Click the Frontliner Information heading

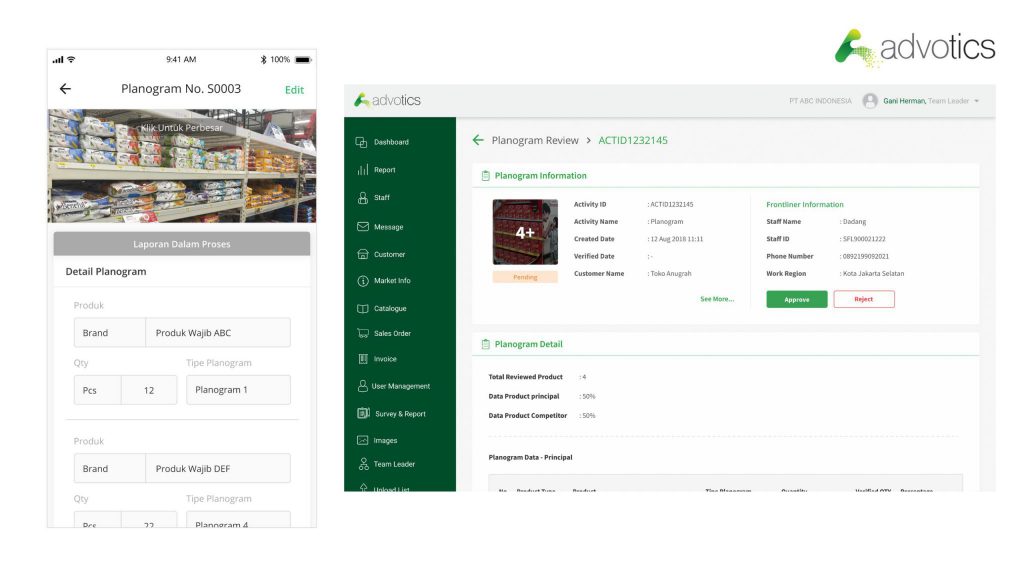tap(805, 204)
